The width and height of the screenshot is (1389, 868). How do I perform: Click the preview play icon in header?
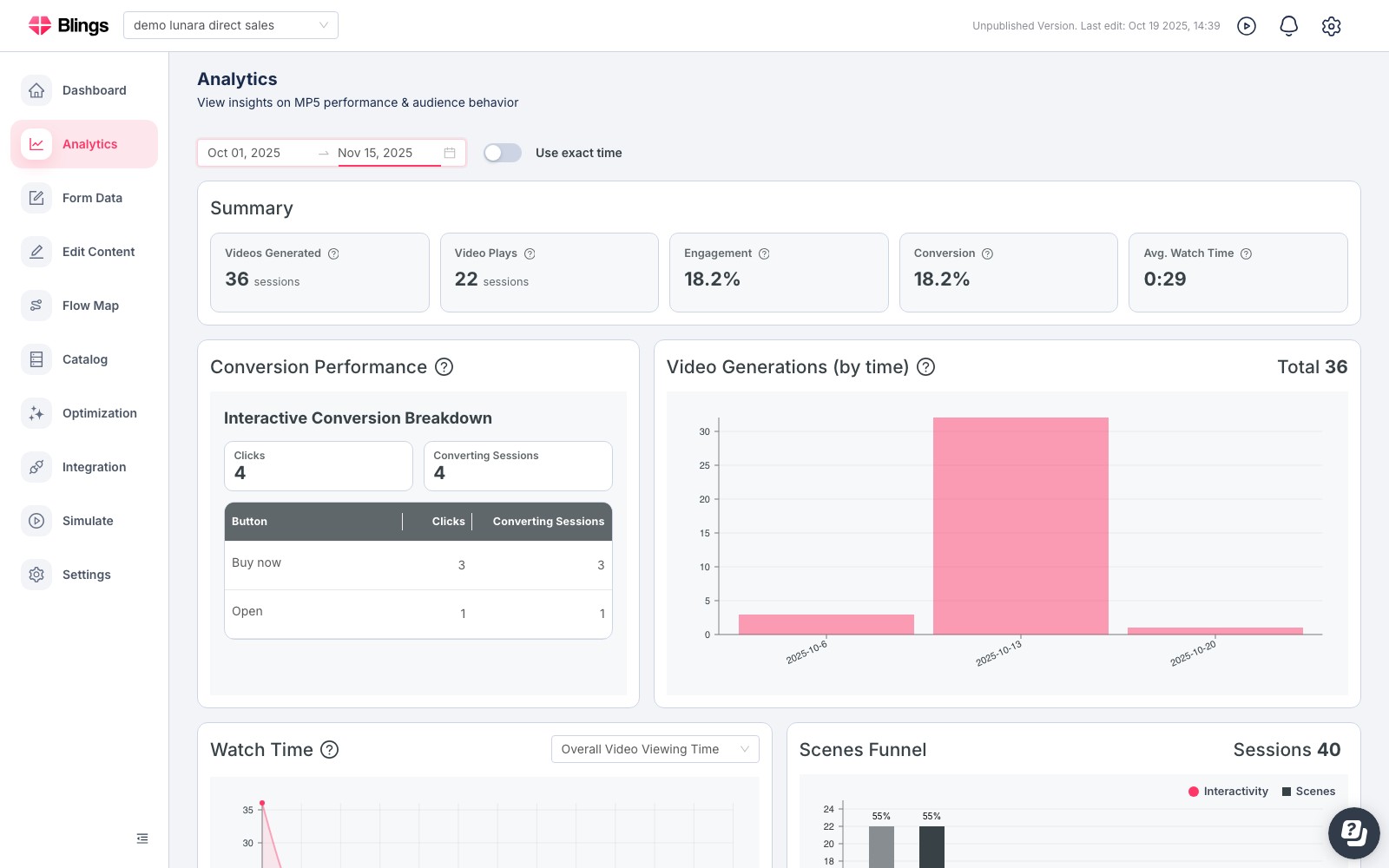[1247, 26]
